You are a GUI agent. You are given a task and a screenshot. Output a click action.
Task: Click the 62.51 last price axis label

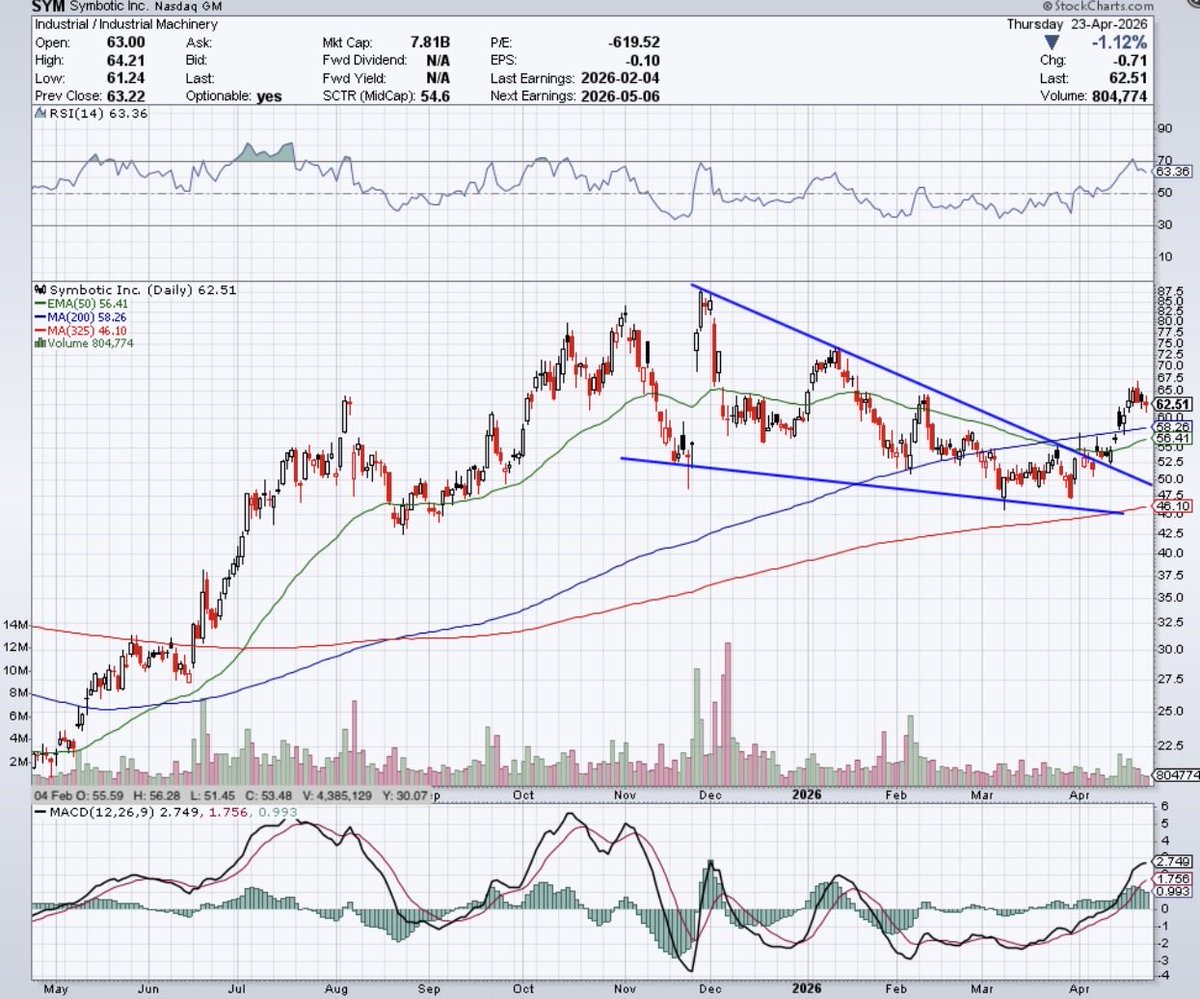[x=1175, y=404]
